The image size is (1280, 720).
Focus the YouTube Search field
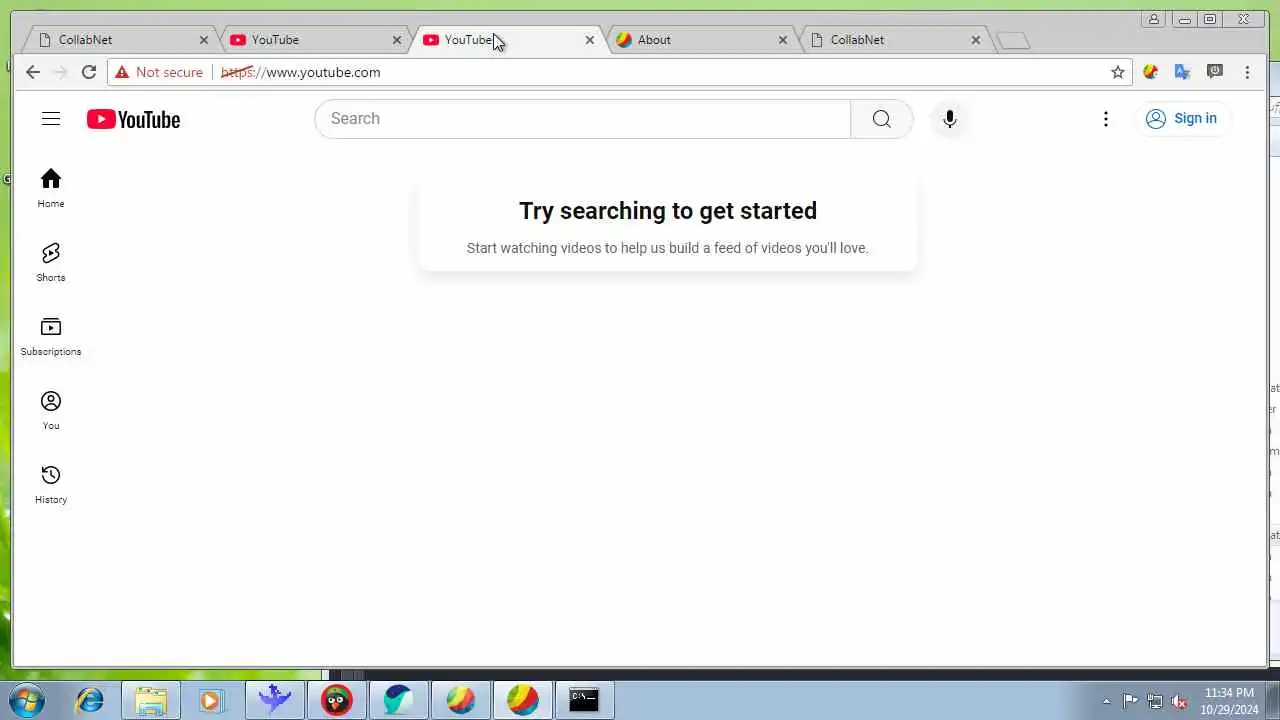click(x=582, y=119)
